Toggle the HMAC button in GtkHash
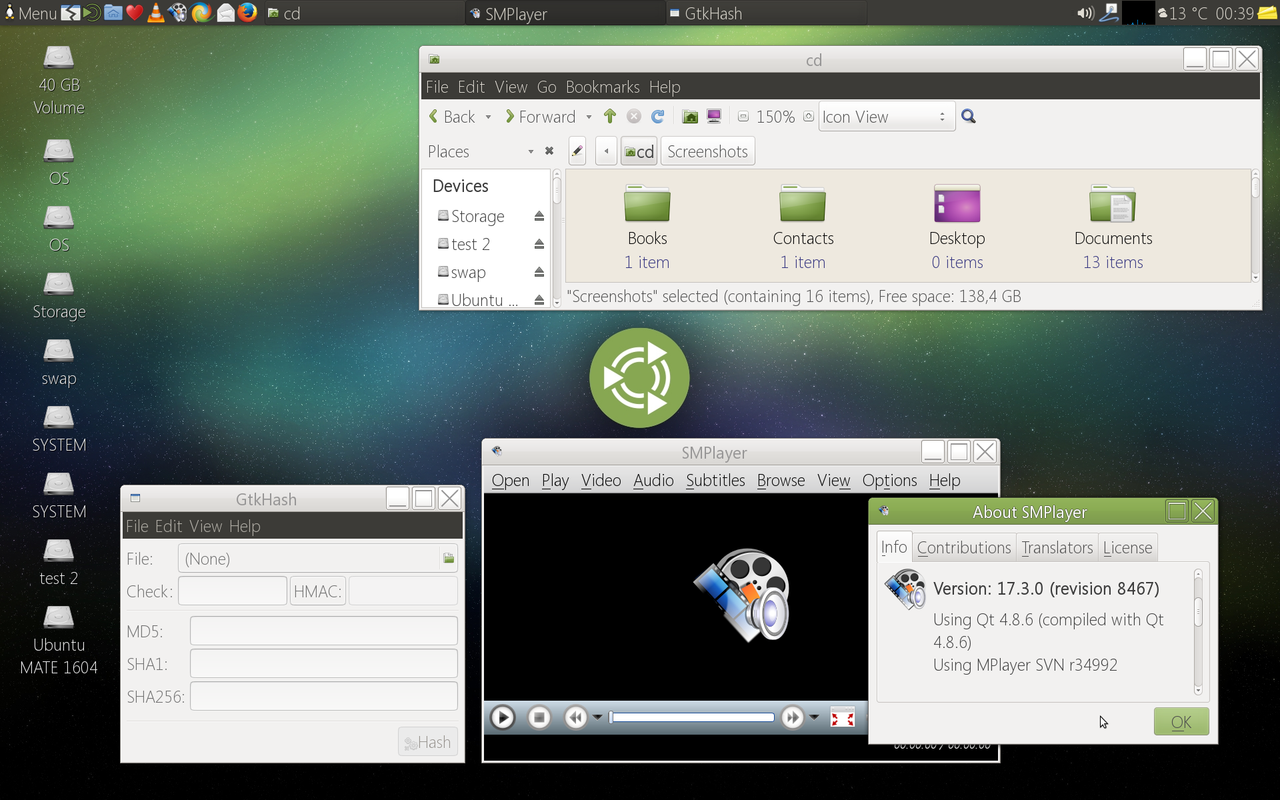This screenshot has height=800, width=1280. (318, 591)
